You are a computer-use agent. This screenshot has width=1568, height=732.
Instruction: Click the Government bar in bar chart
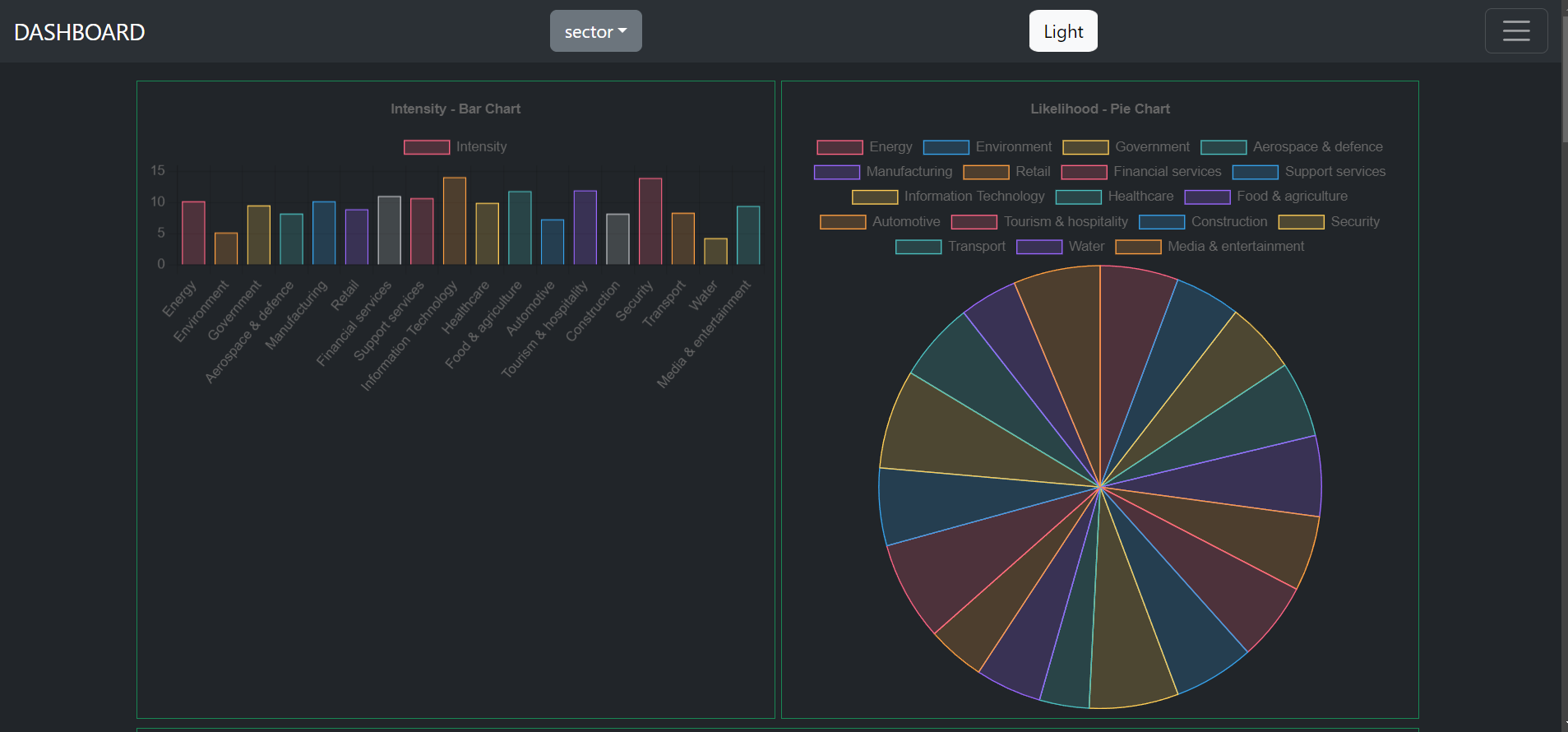(x=259, y=235)
